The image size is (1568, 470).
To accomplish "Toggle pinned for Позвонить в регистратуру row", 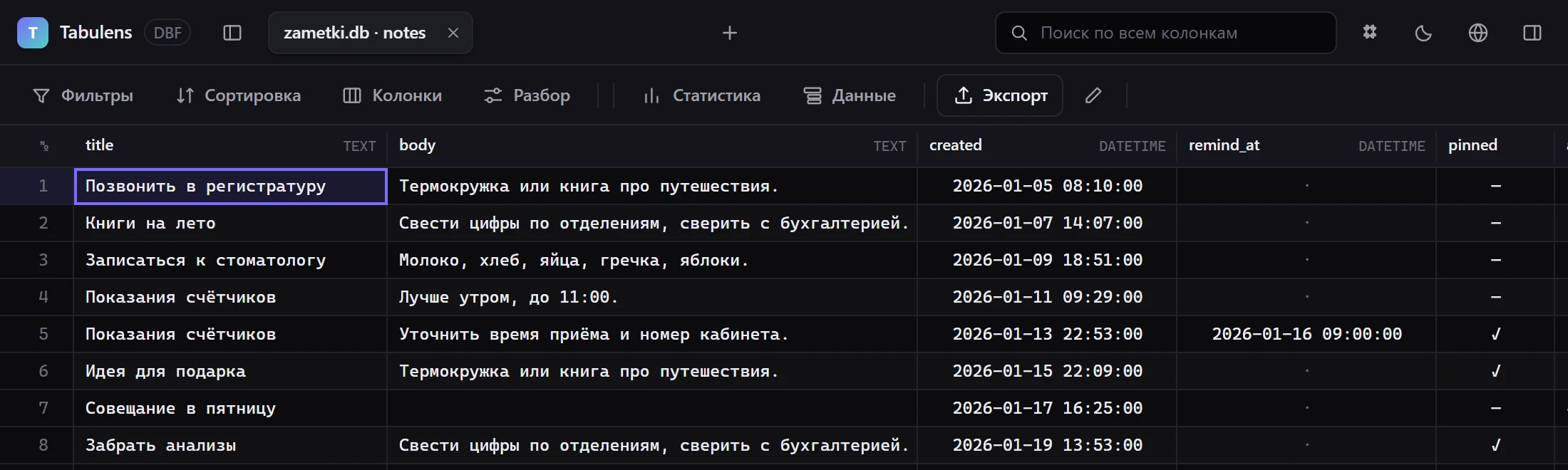I will pos(1495,186).
